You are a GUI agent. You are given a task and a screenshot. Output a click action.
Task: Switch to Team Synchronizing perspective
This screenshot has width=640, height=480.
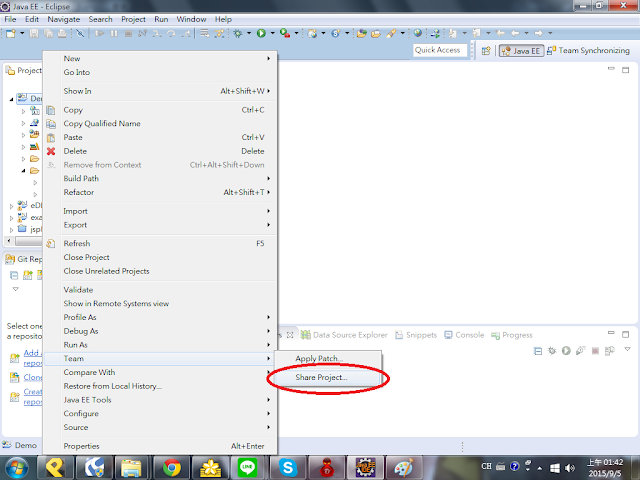point(588,51)
